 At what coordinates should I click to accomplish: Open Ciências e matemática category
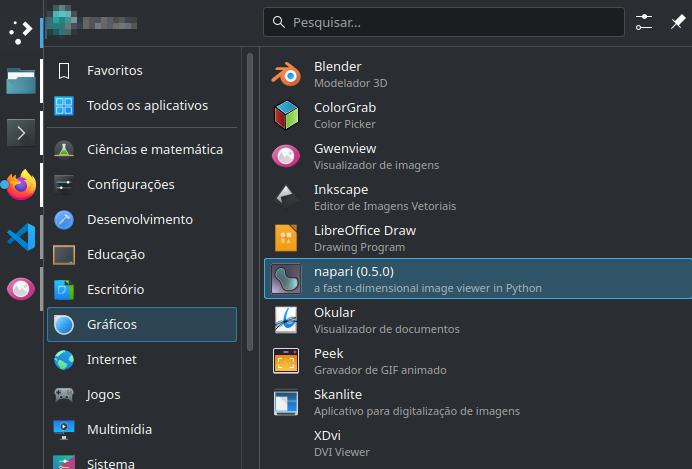(x=141, y=149)
